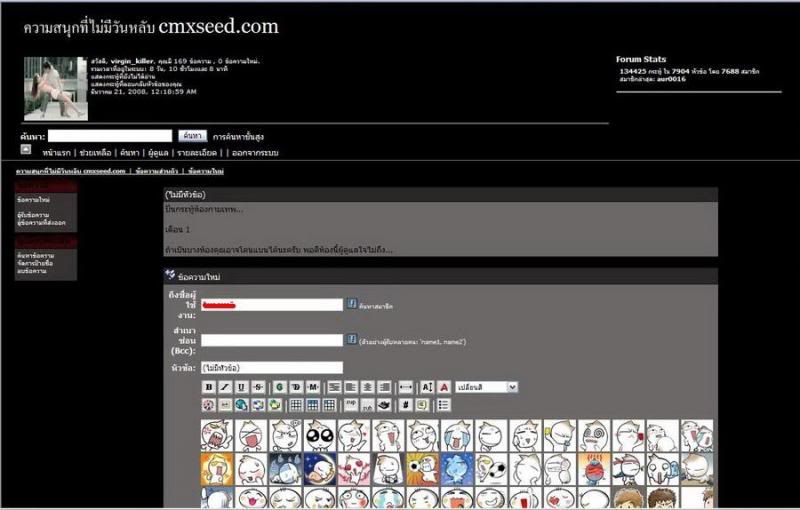Open the รายละเอียด profile menu item
The height and width of the screenshot is (510, 800).
[x=197, y=152]
